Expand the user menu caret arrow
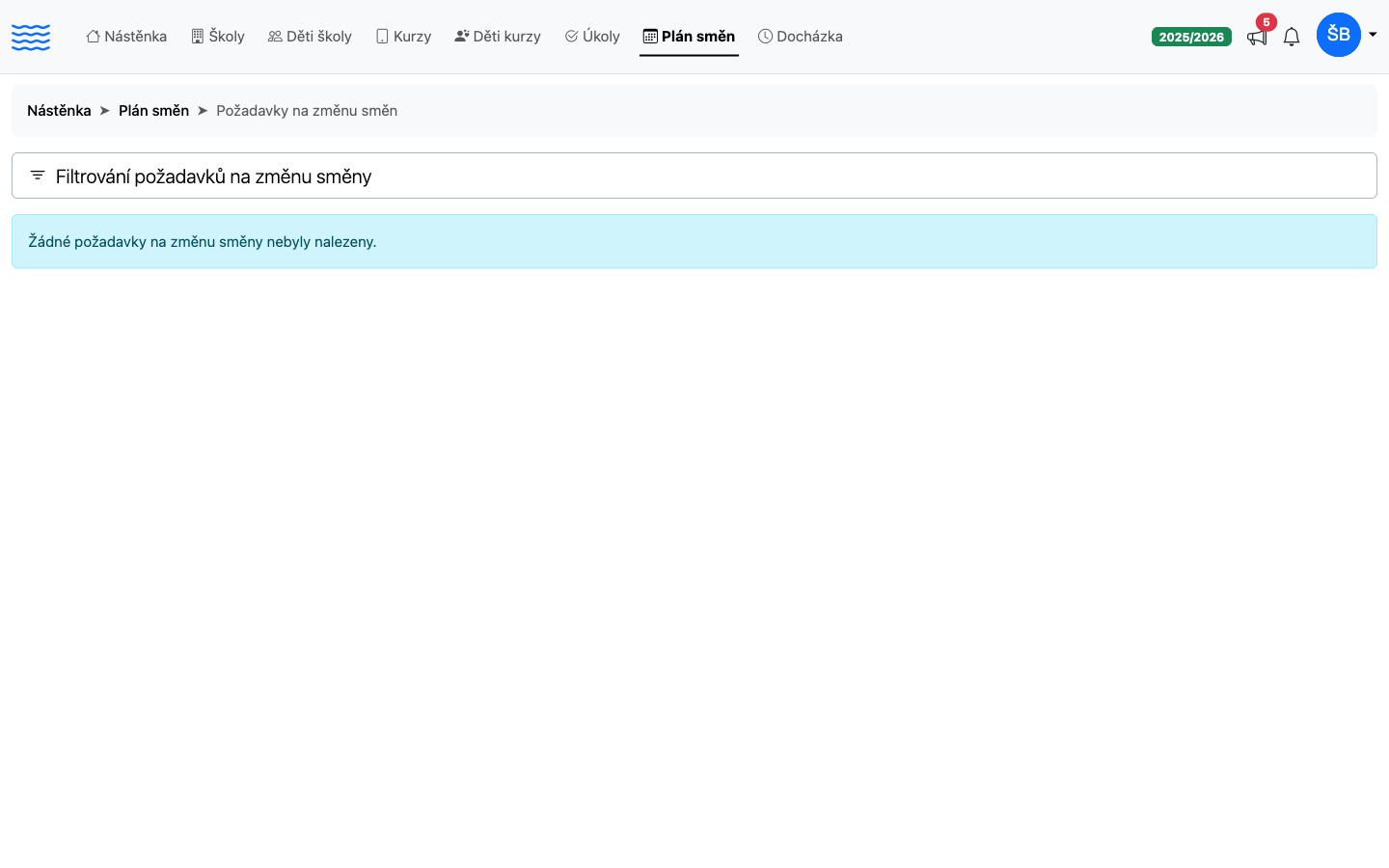 (x=1373, y=35)
